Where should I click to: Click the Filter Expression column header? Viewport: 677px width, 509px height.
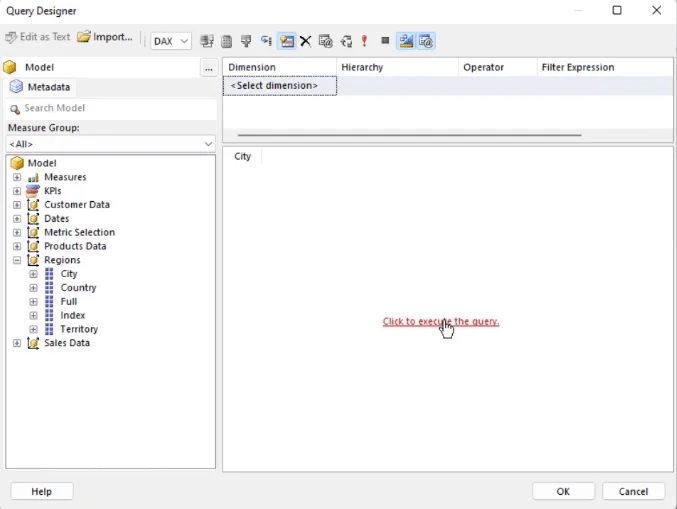(x=605, y=67)
